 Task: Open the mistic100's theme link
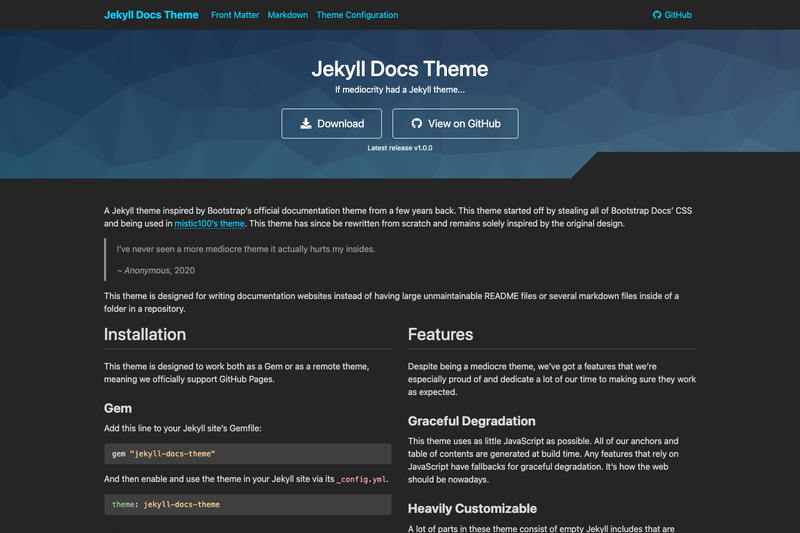coord(209,223)
